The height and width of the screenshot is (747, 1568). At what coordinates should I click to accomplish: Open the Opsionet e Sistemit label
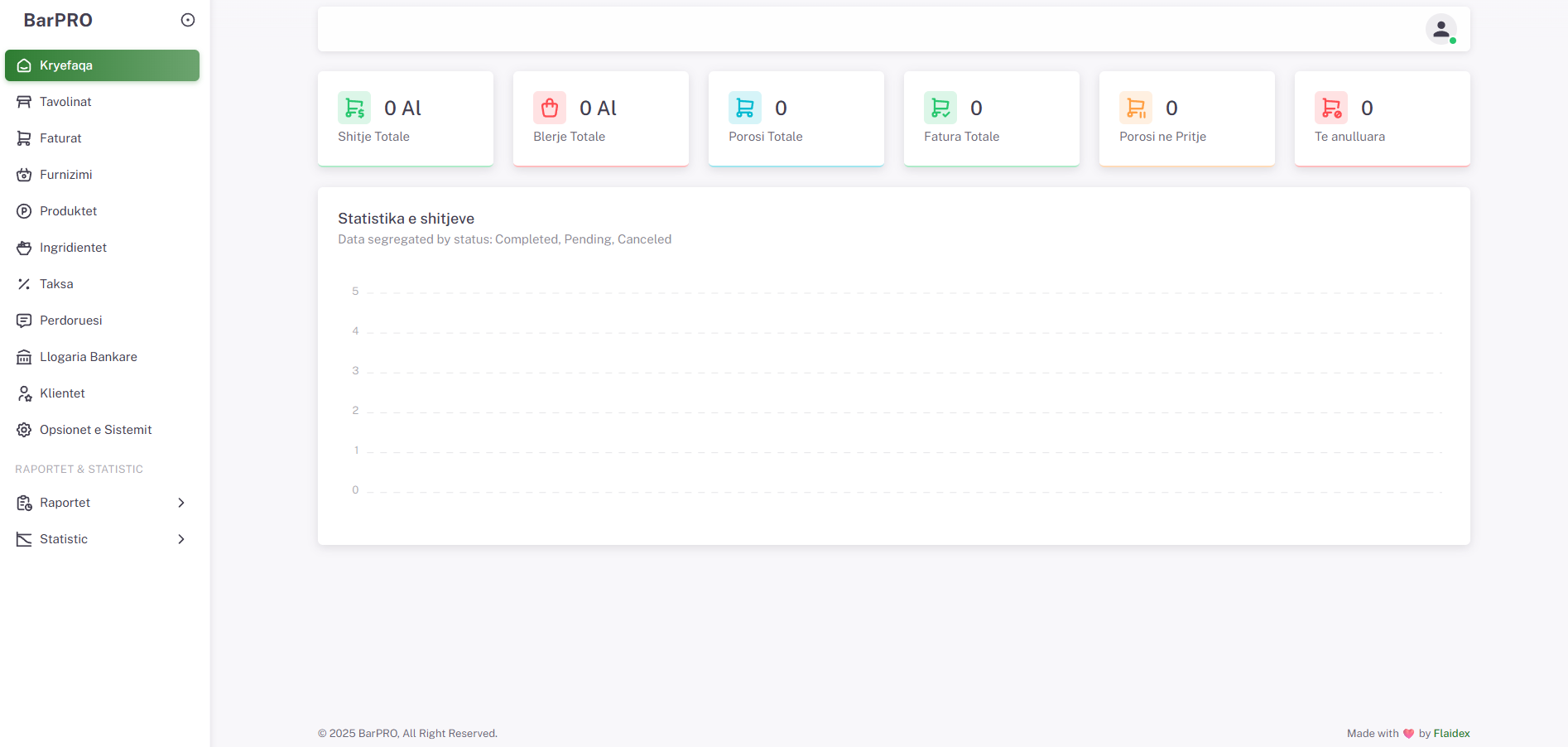96,430
